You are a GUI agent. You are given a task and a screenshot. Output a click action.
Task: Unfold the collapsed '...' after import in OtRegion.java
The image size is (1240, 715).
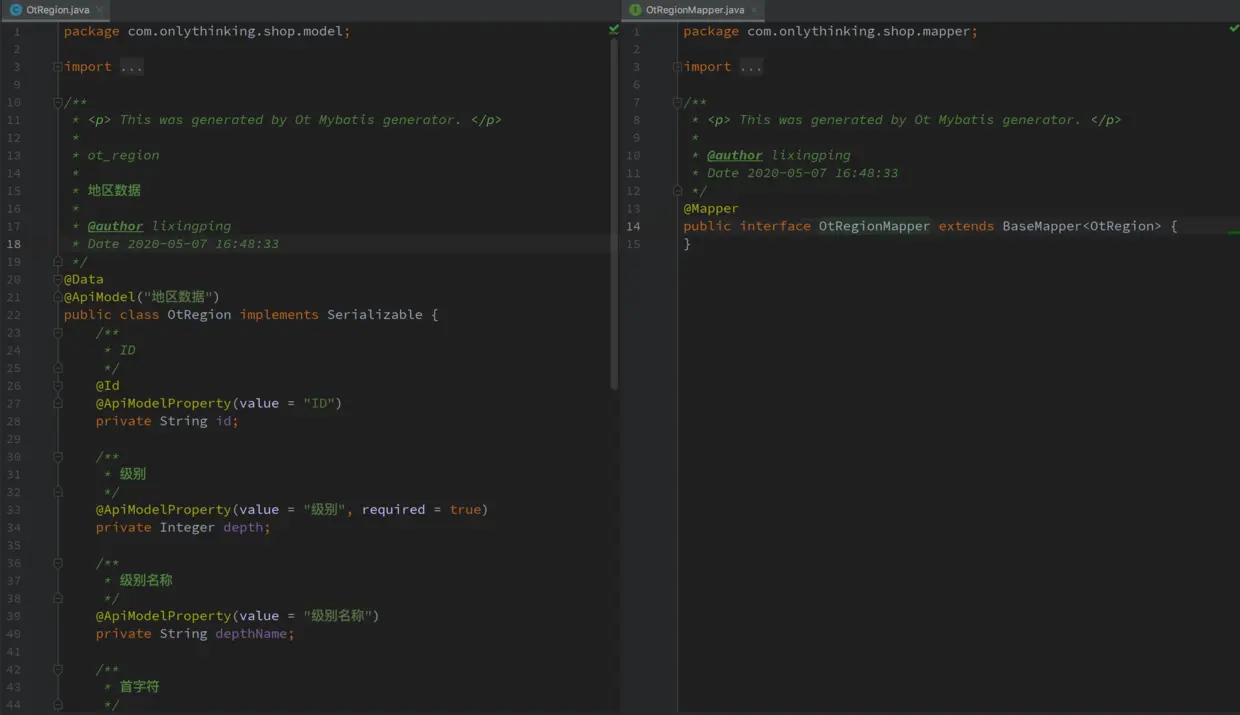click(132, 67)
